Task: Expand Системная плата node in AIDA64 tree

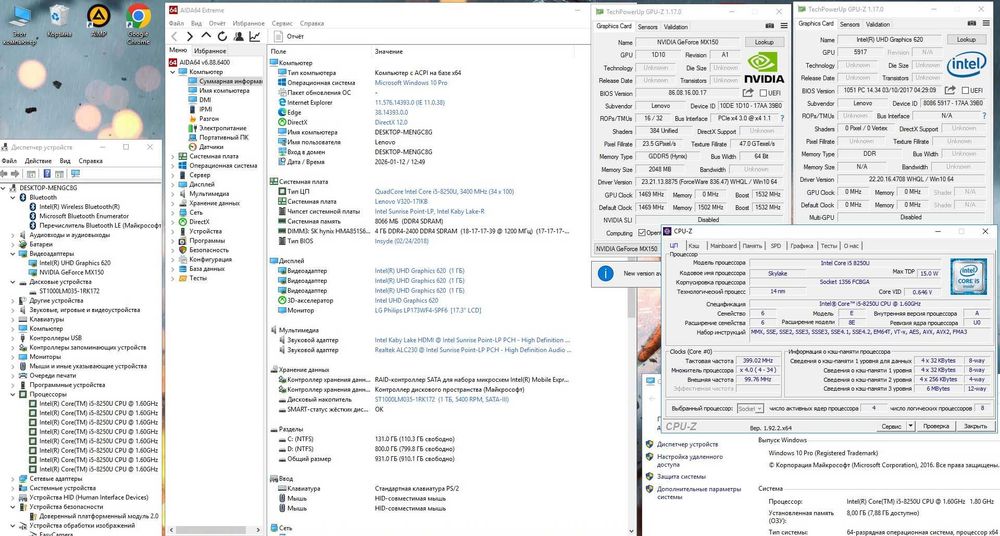Action: (x=173, y=156)
